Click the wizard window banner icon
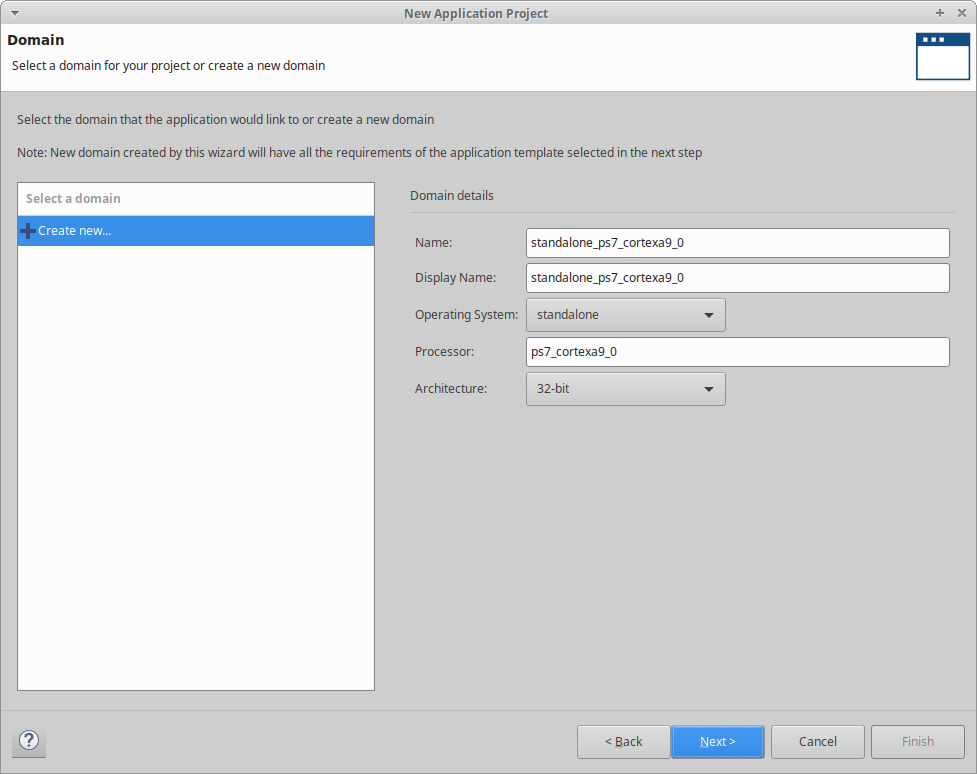The height and width of the screenshot is (774, 977). coord(942,56)
